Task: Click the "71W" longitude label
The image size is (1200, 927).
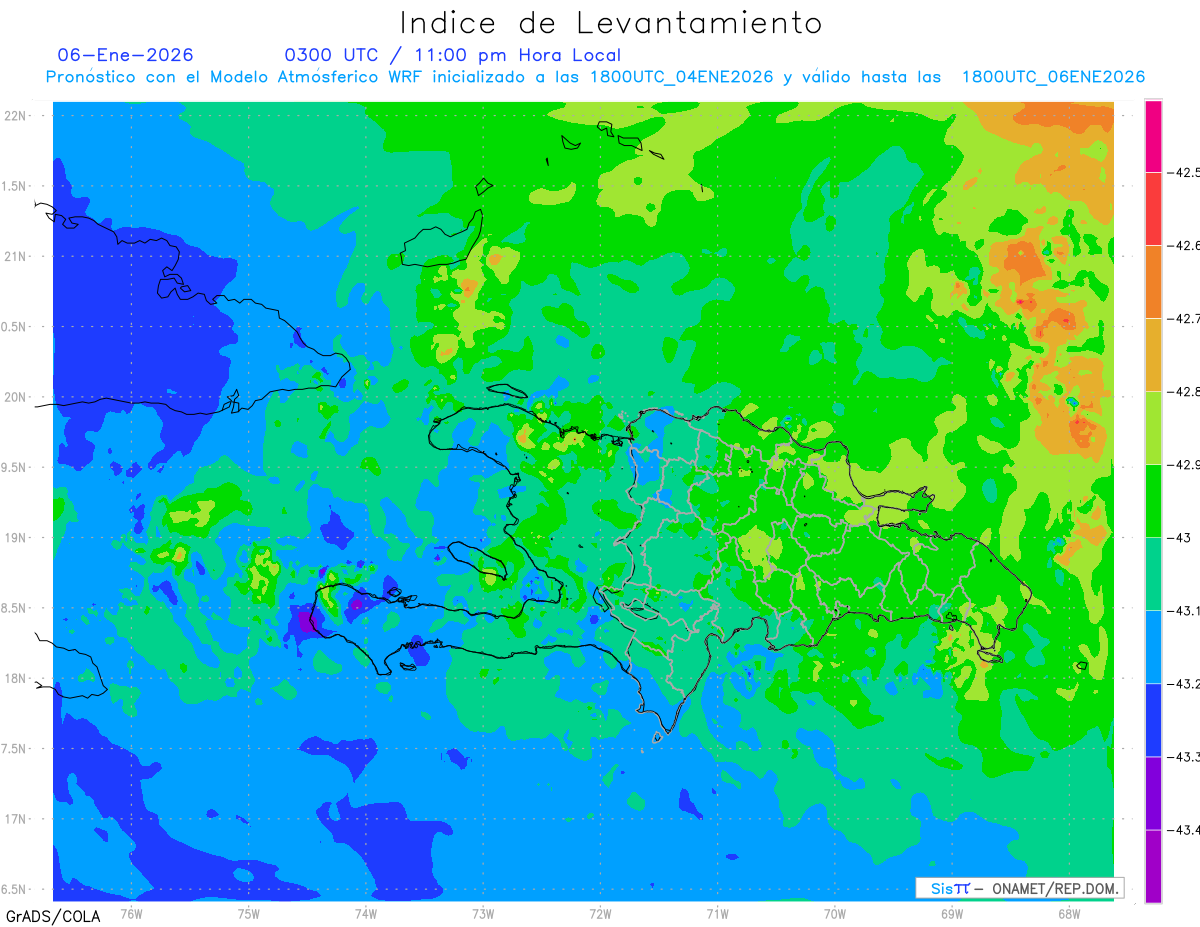Action: click(717, 913)
